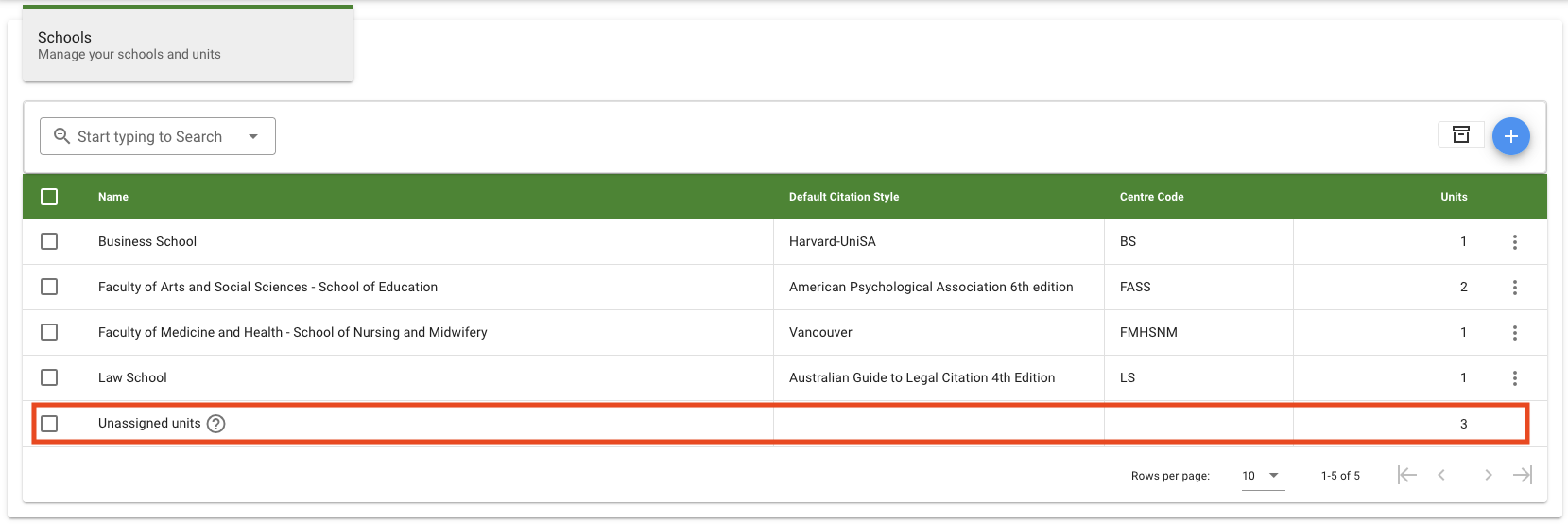Click the next page chevron
This screenshot has height=525, width=1568.
1488,475
